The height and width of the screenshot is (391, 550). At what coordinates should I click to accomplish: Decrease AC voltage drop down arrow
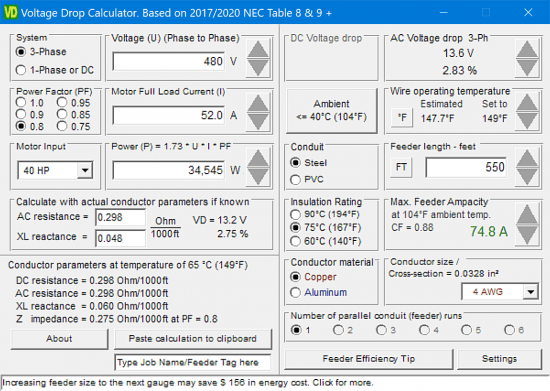[x=527, y=67]
